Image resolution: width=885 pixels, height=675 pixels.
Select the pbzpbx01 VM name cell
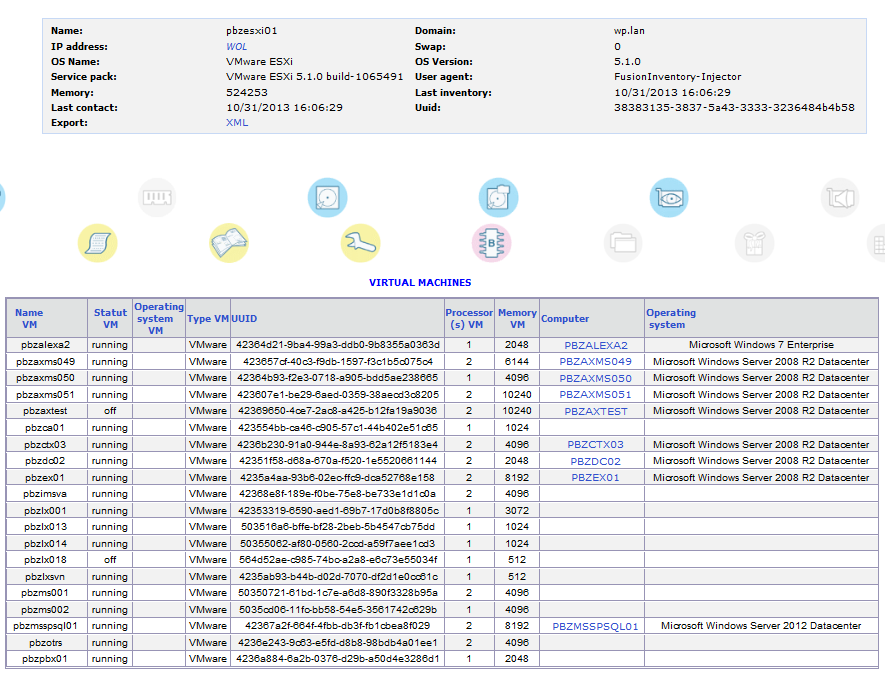coord(45,659)
